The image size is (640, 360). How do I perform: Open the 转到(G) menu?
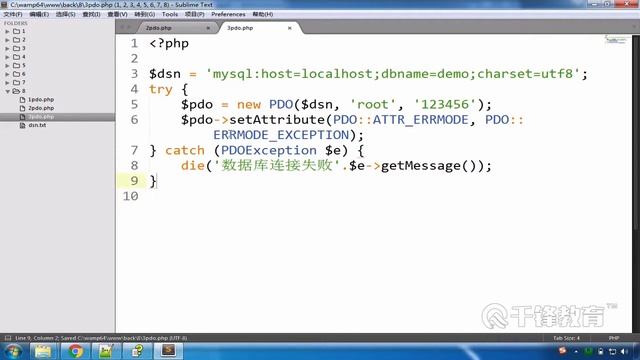[x=144, y=14]
